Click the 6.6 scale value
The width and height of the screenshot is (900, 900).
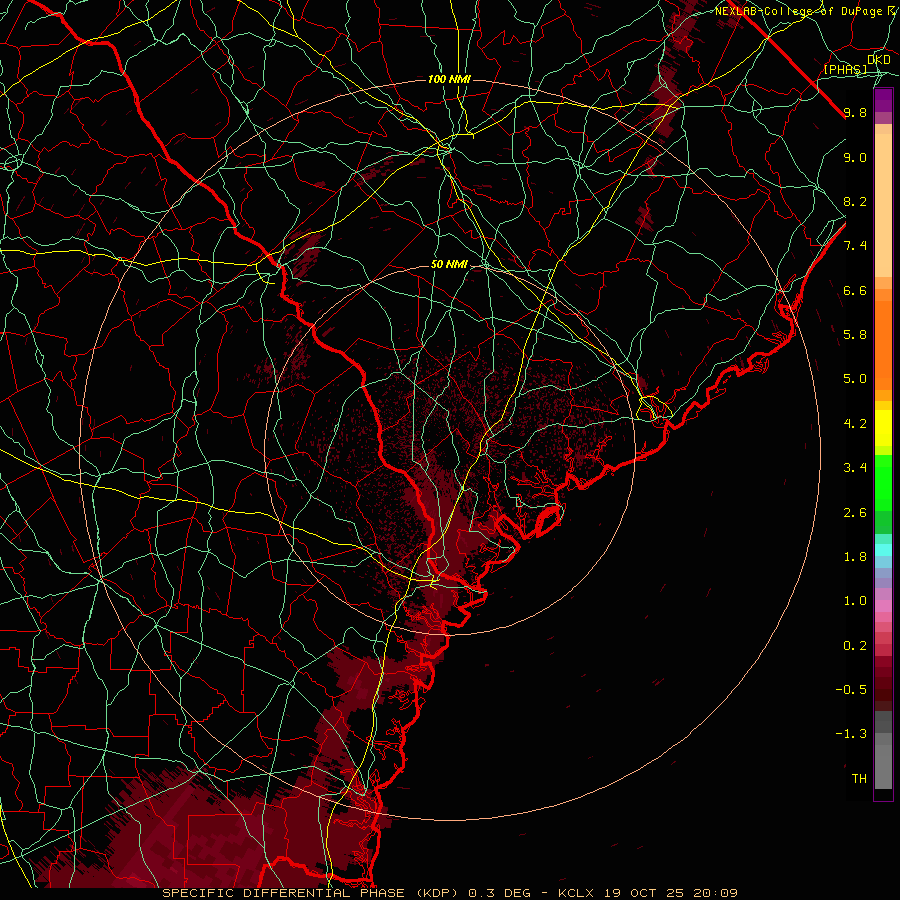855,290
